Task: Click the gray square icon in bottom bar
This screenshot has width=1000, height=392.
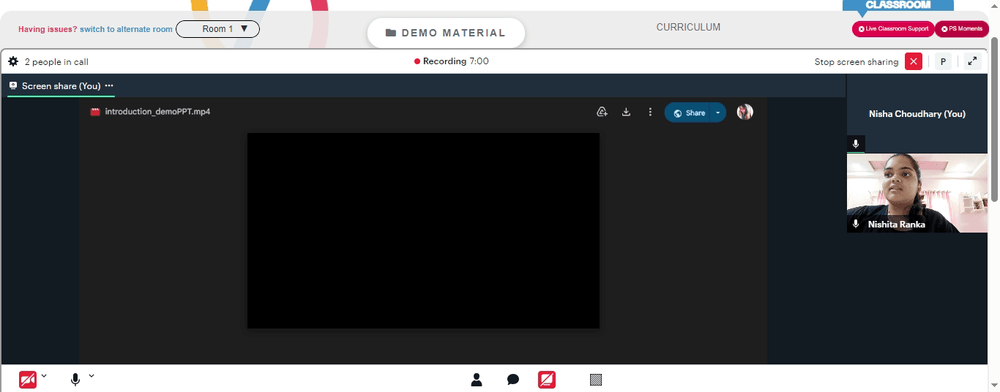Action: click(596, 380)
